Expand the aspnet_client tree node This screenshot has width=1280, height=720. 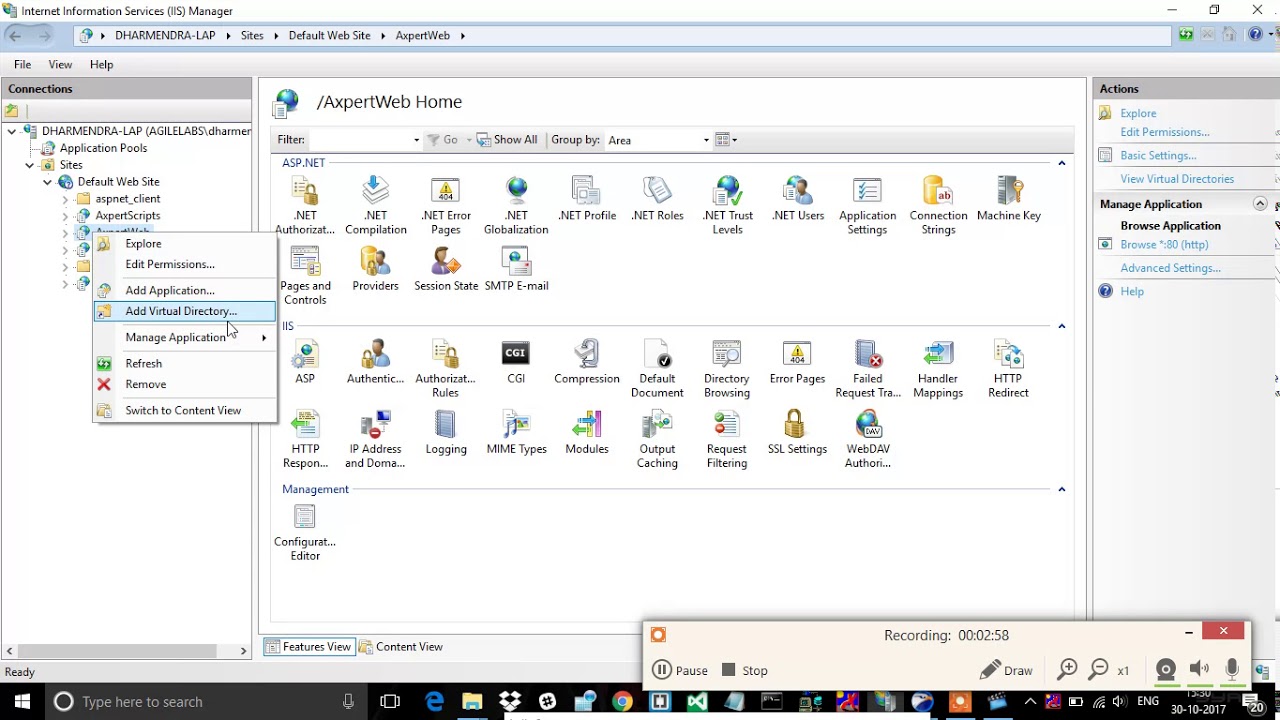[x=65, y=199]
